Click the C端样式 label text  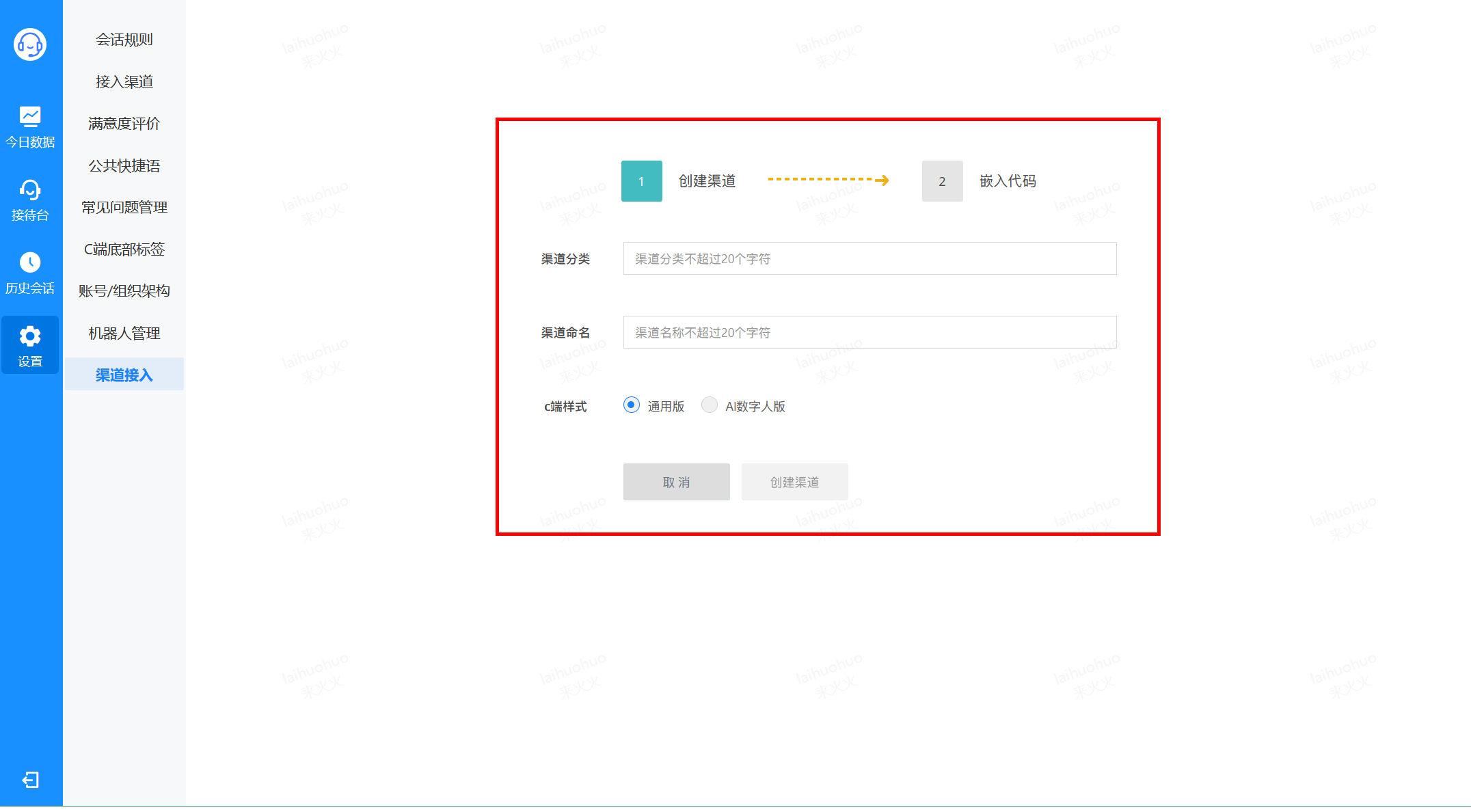565,407
